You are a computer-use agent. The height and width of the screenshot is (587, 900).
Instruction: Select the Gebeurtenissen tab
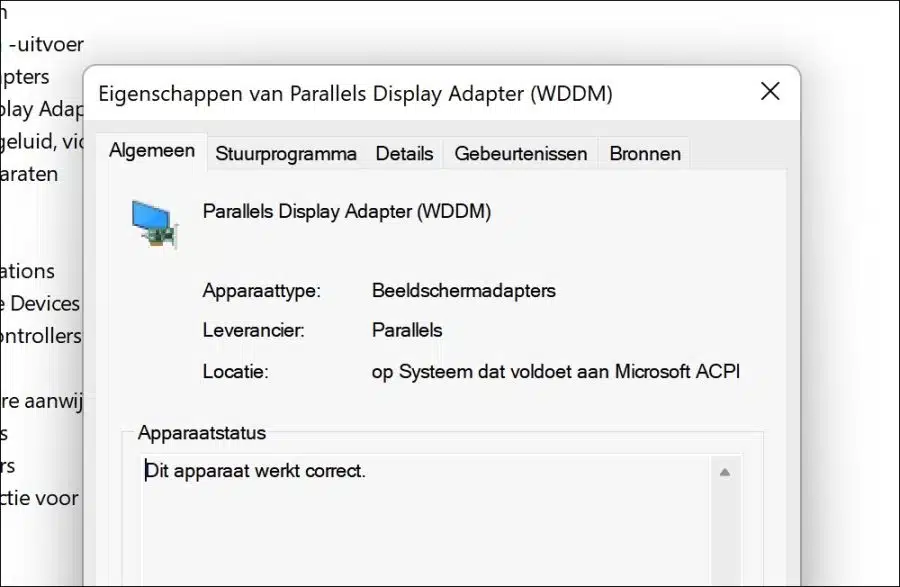[x=521, y=154]
